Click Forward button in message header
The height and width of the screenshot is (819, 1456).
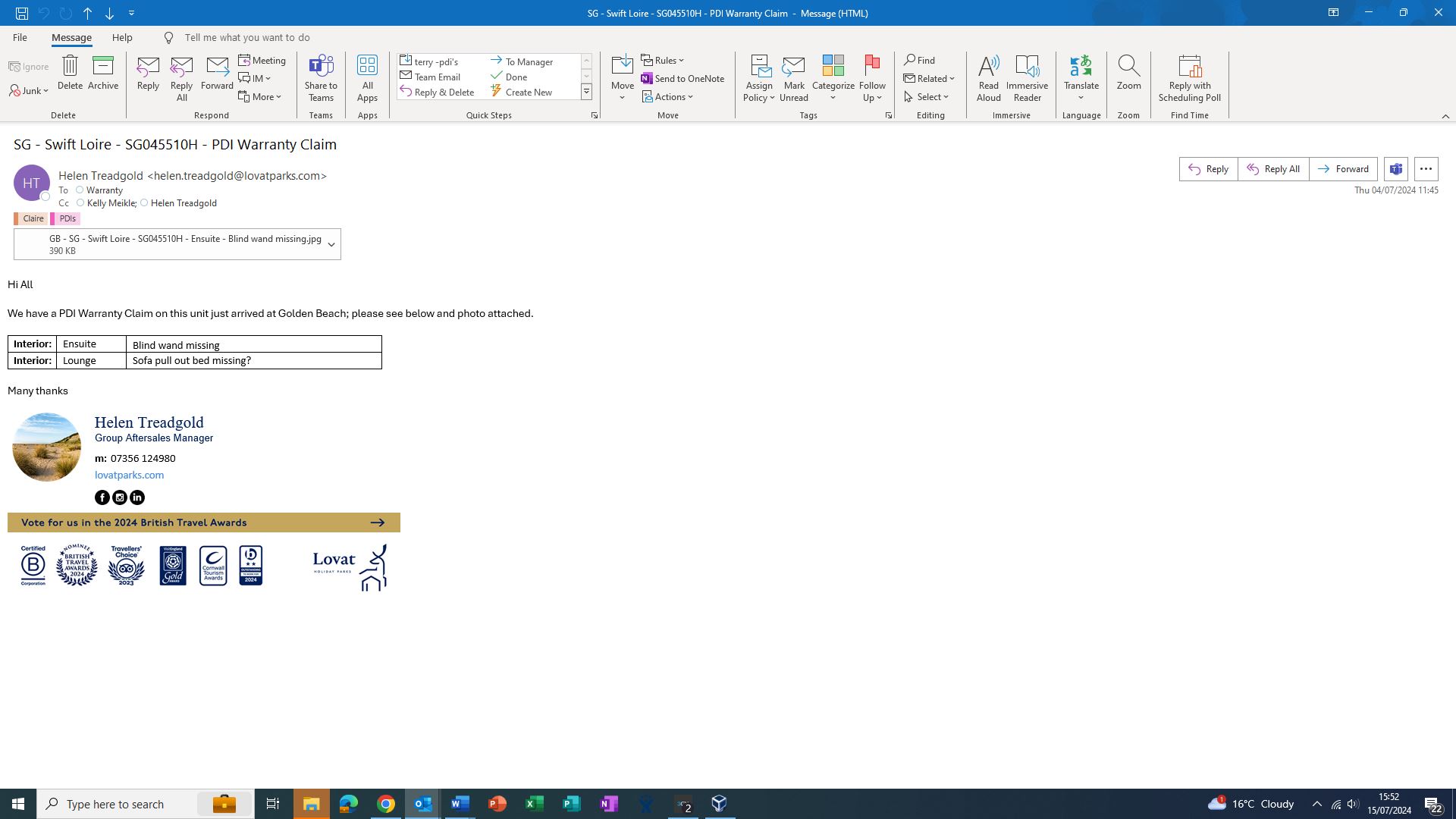(x=1343, y=169)
